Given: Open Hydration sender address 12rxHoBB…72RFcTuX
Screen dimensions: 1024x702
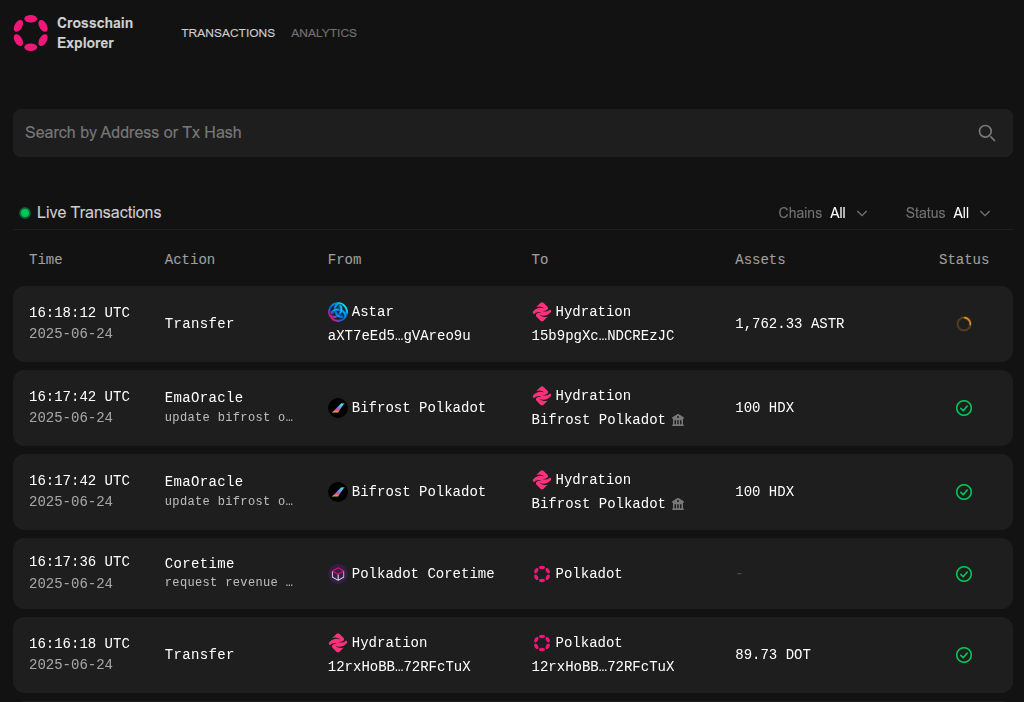Looking at the screenshot, I should [x=399, y=667].
